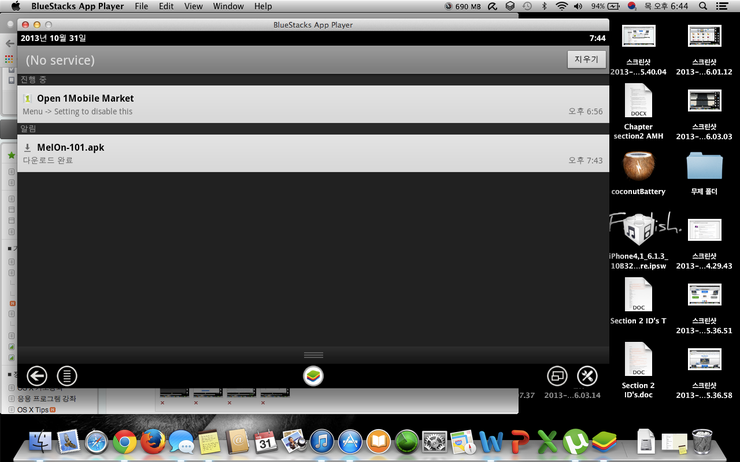The image size is (740, 462).
Task: Open the BlueStacks App Player application menu
Action: pyautogui.click(x=77, y=6)
